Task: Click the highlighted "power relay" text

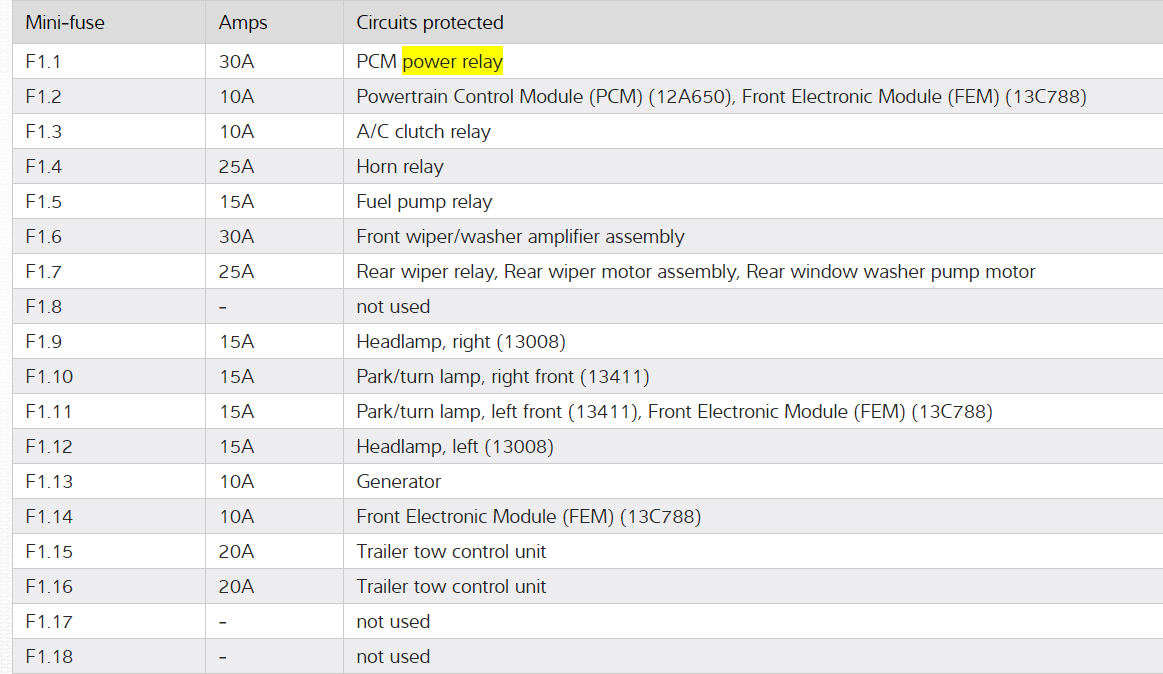Action: coord(452,62)
